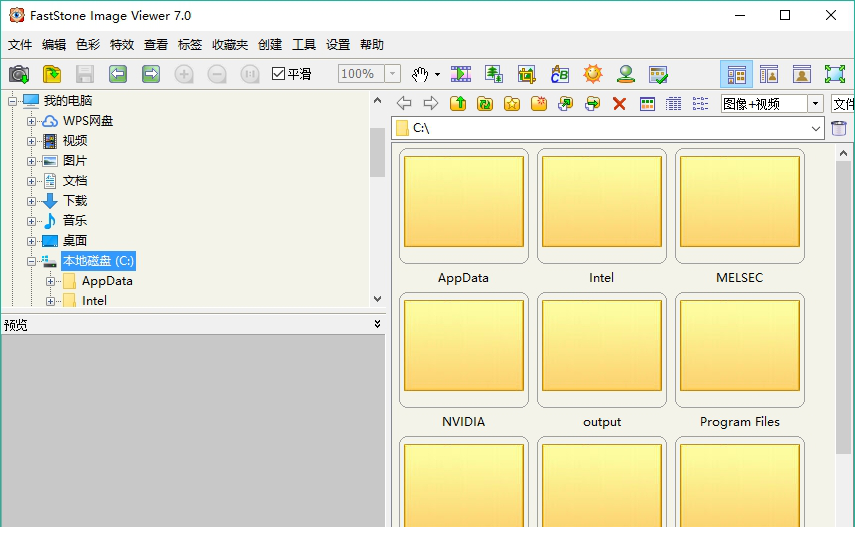Switch to thumbnails view mode

[x=647, y=103]
